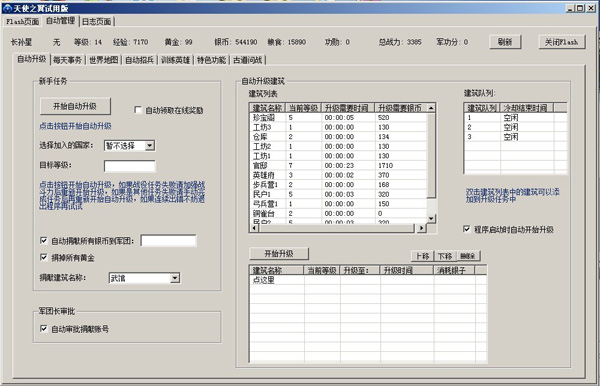Sort by 当前等级 column in building list
This screenshot has width=600, height=386.
pos(303,108)
